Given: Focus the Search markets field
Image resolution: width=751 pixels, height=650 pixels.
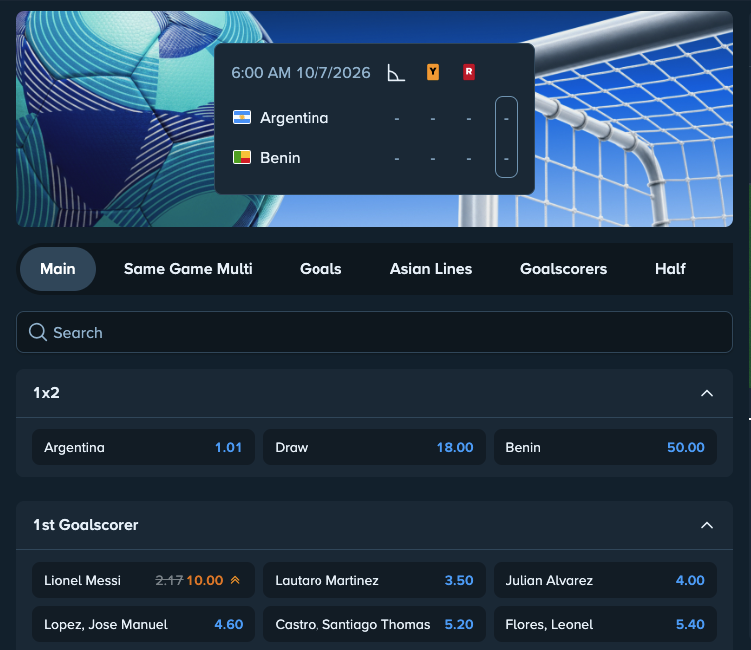Looking at the screenshot, I should pyautogui.click(x=374, y=332).
